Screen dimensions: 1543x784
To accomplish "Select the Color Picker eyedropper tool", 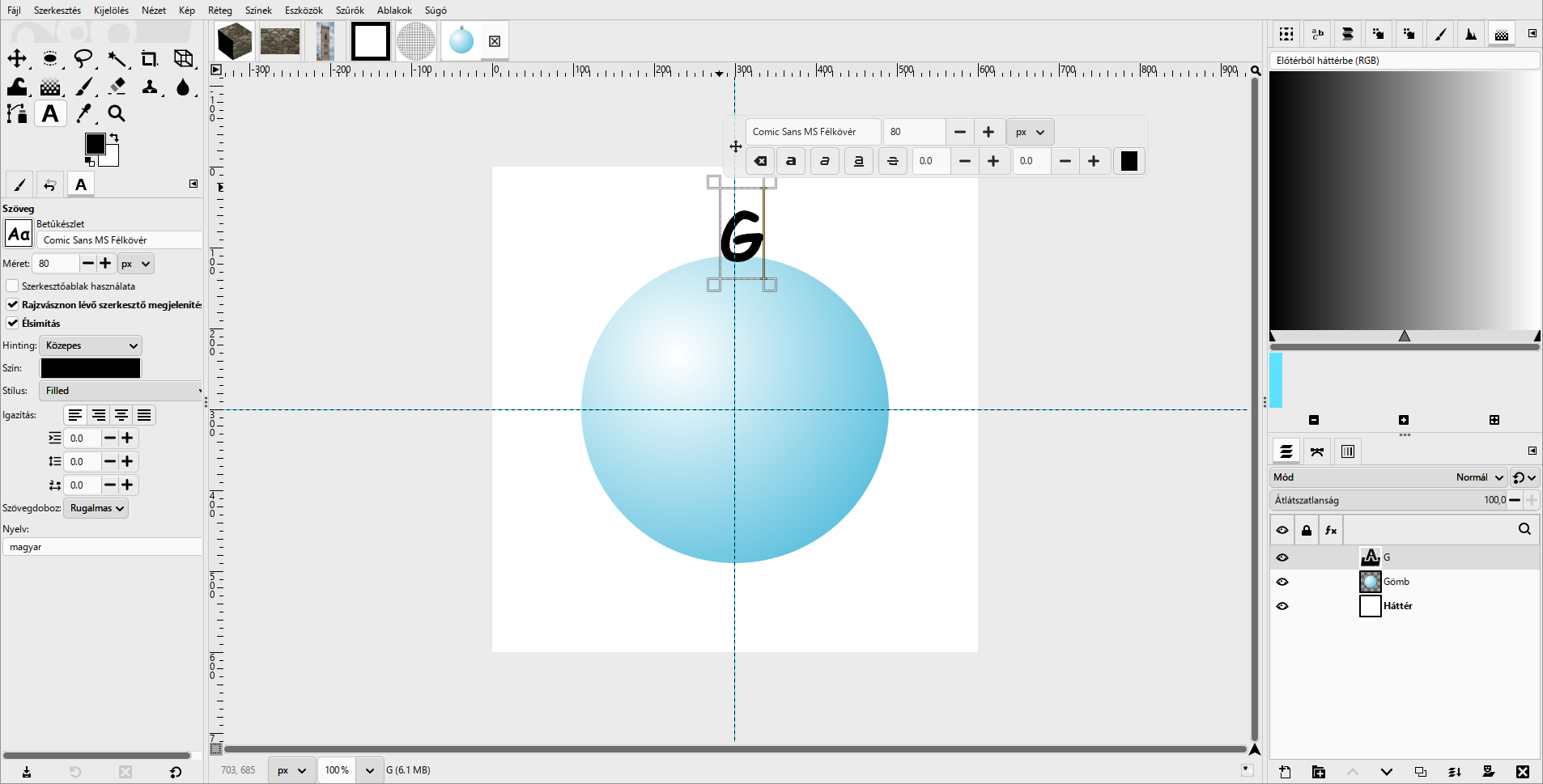I will [84, 114].
